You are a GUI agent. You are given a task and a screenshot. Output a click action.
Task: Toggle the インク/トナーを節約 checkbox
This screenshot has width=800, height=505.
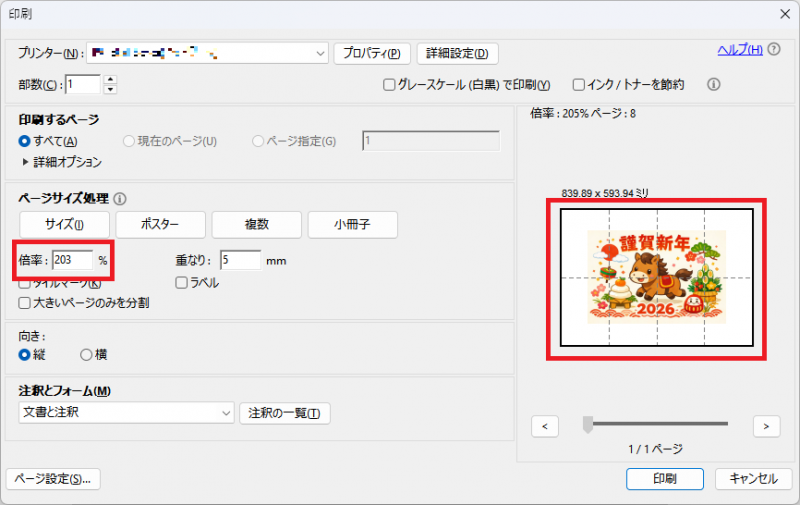578,85
